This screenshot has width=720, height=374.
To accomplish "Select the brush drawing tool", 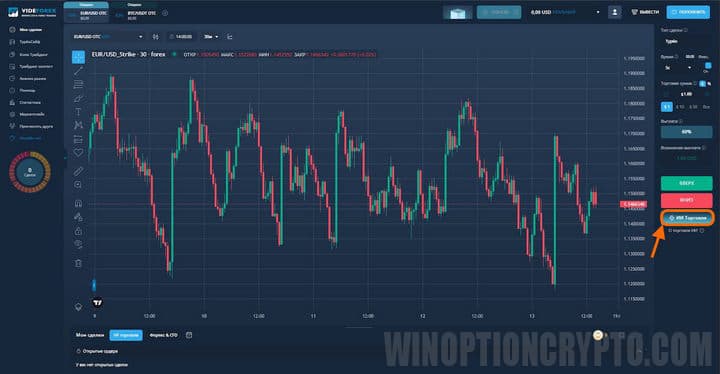I will [79, 98].
